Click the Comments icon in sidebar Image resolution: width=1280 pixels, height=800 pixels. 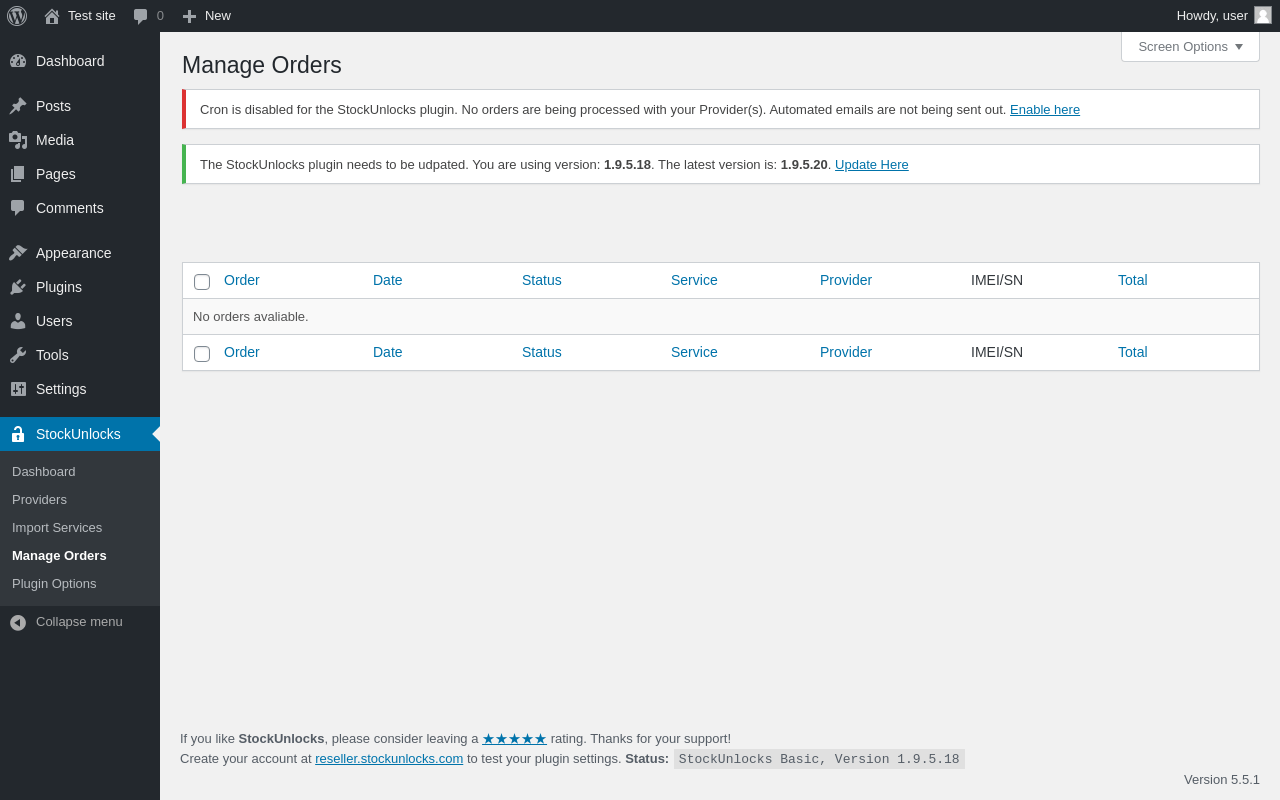(18, 208)
